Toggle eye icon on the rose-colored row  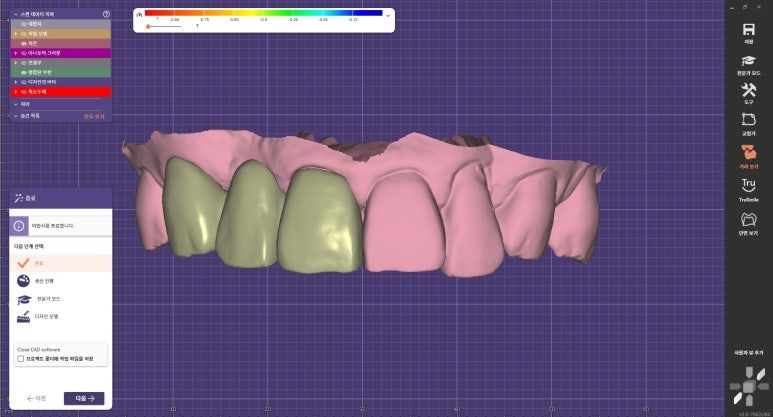click(24, 43)
